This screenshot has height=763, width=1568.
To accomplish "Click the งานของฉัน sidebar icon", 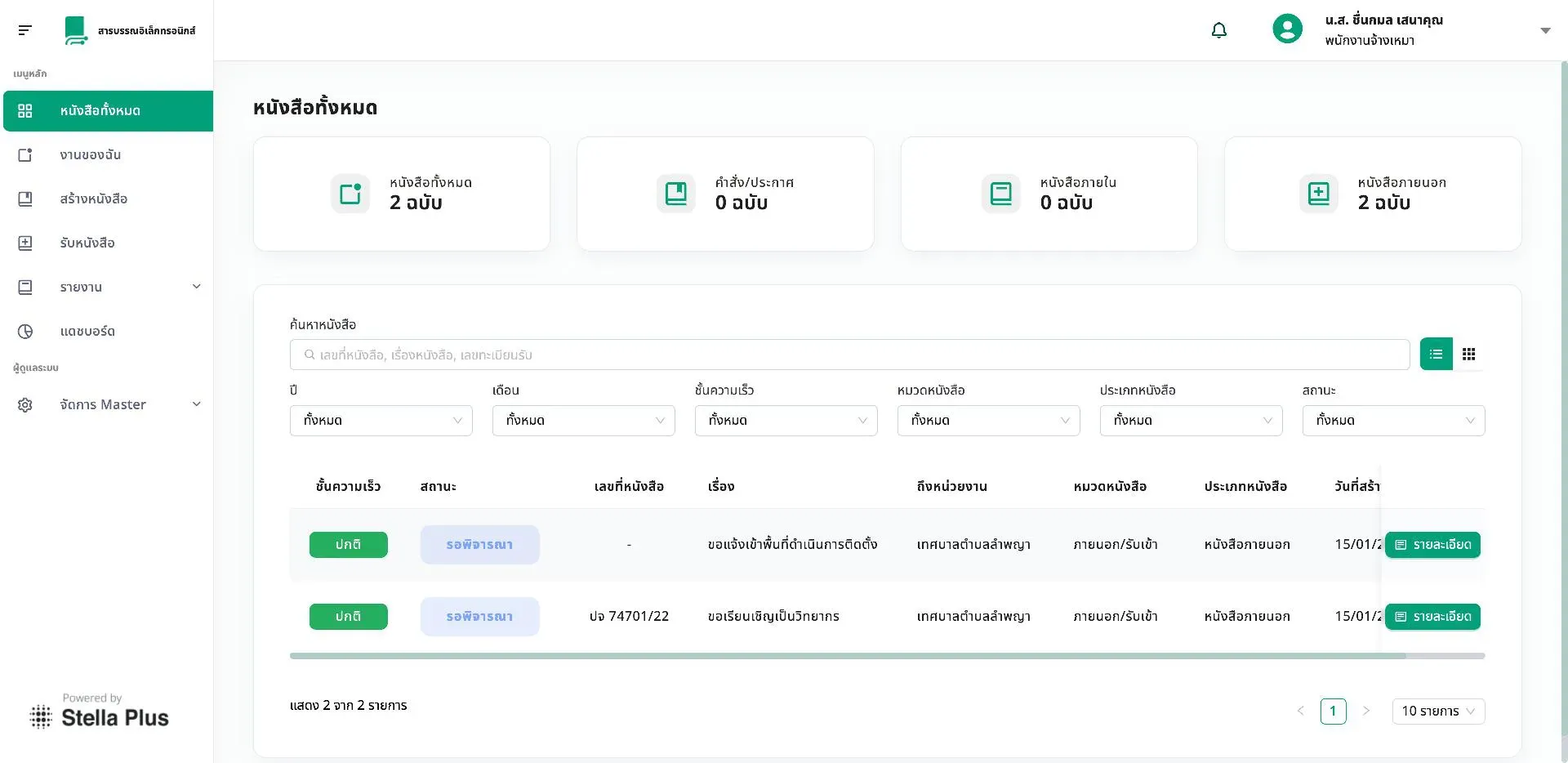I will 25,155.
